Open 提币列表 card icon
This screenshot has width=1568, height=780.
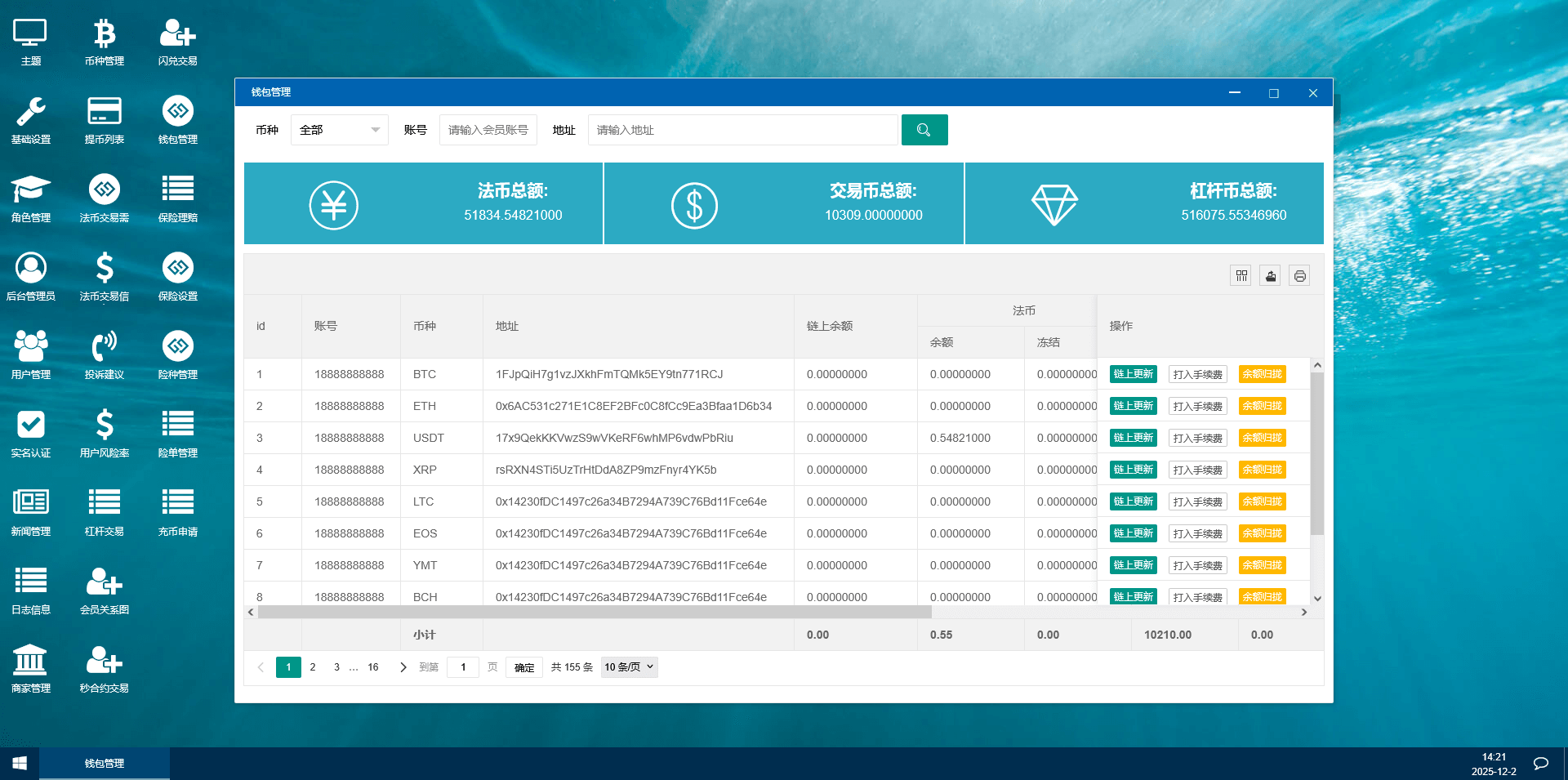(x=105, y=120)
